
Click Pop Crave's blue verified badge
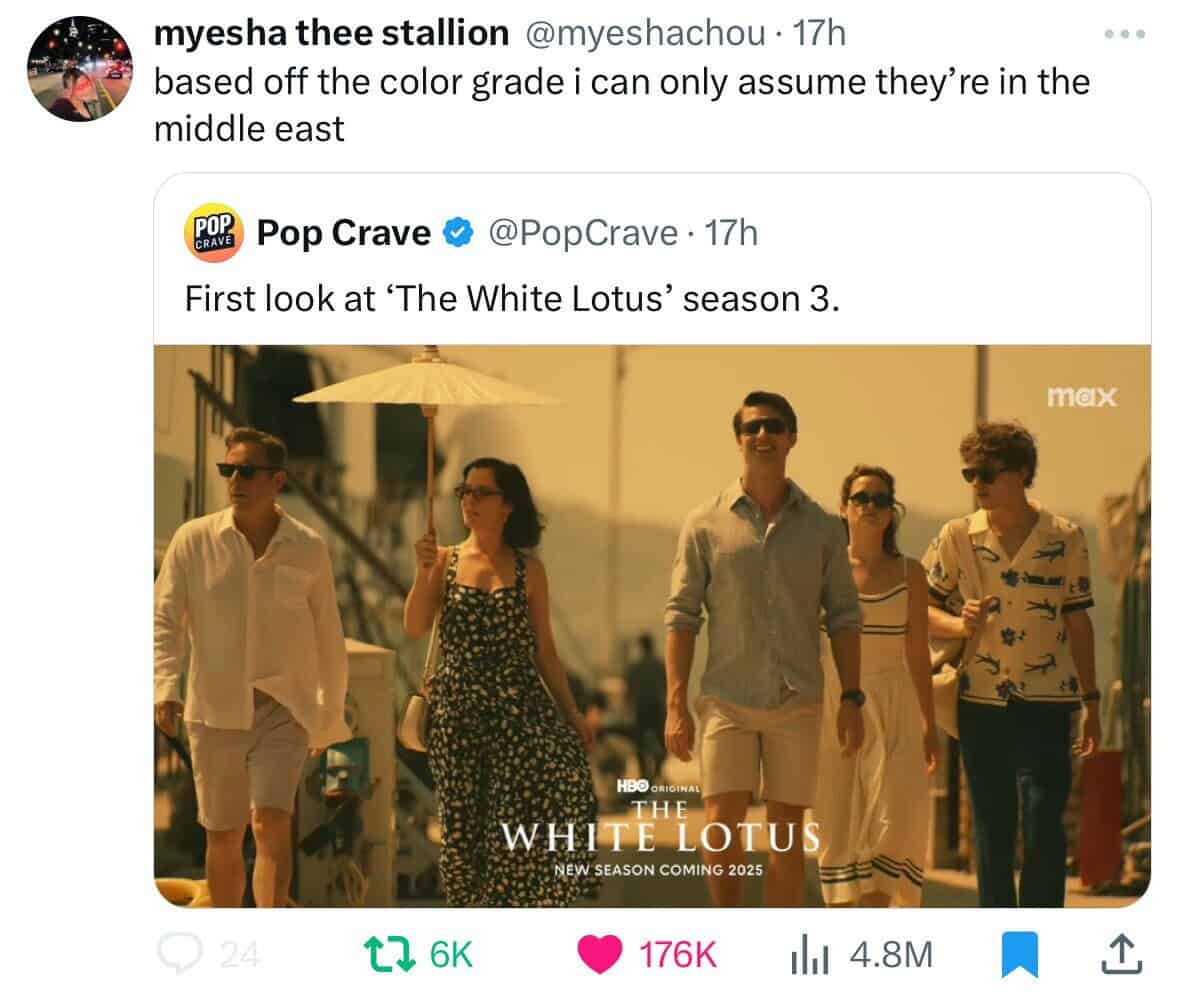pos(456,234)
